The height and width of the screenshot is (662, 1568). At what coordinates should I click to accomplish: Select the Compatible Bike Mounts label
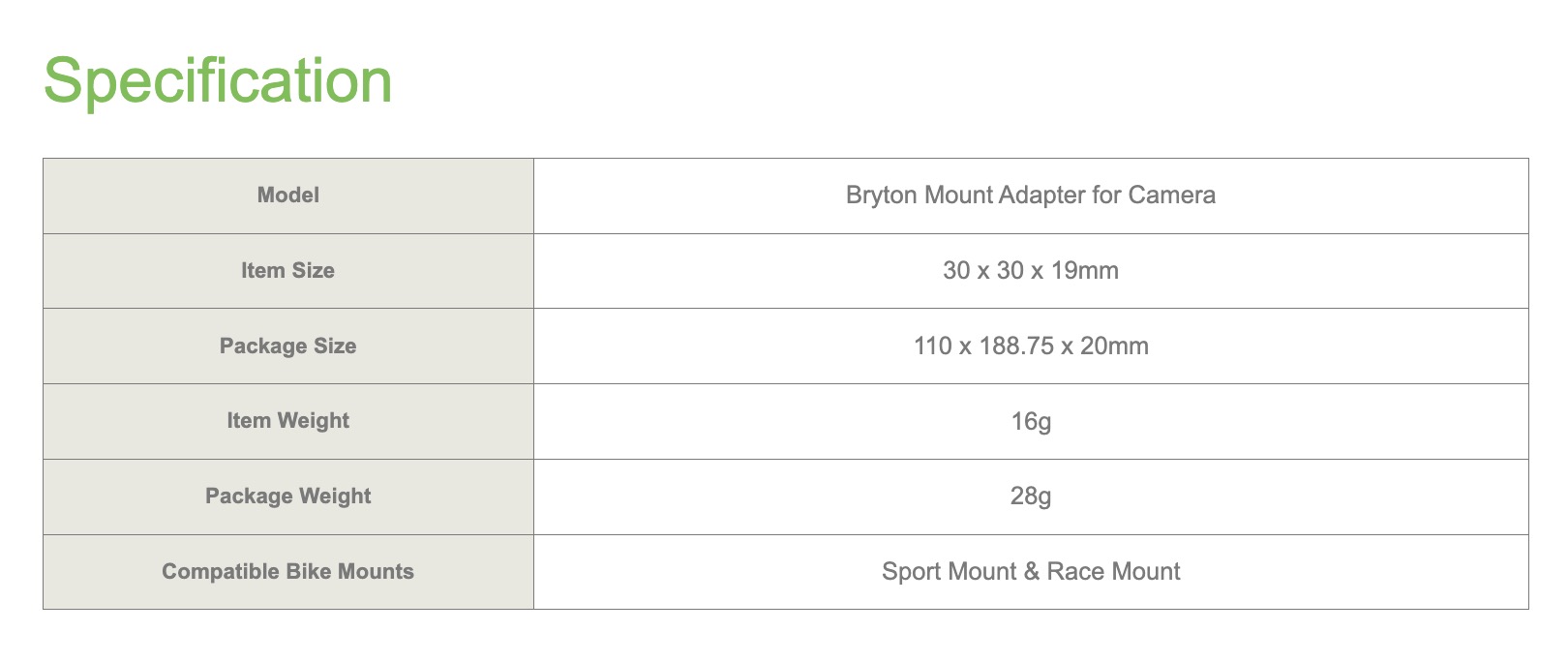(x=288, y=572)
